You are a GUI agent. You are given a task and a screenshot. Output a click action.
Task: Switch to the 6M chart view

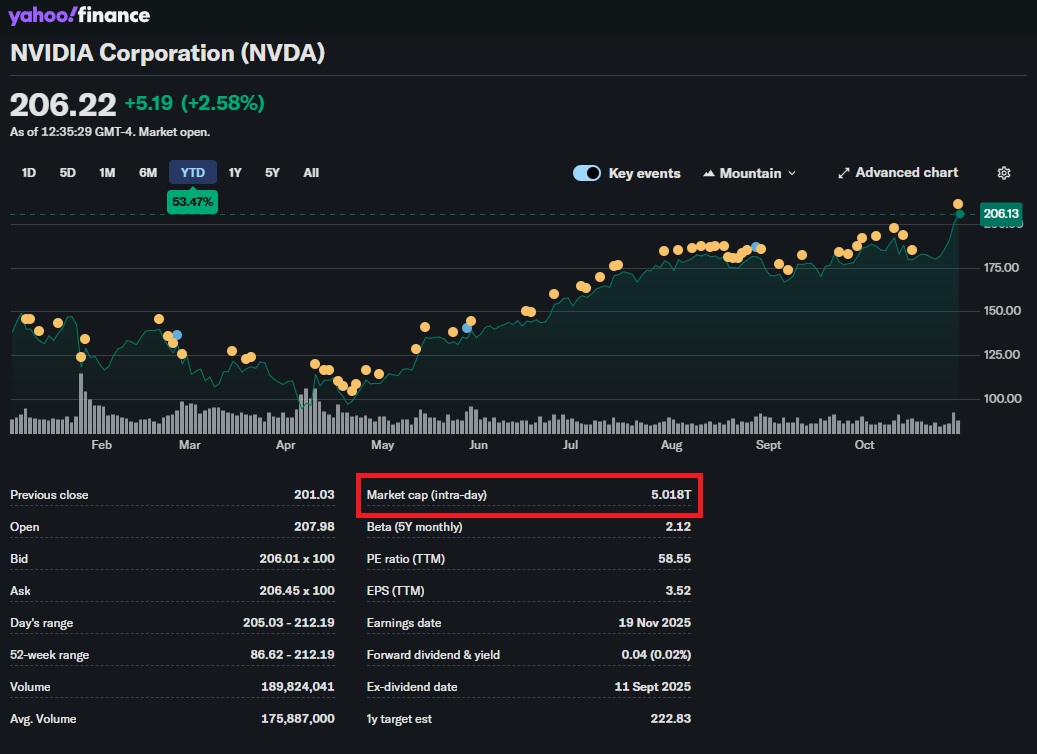[x=147, y=172]
